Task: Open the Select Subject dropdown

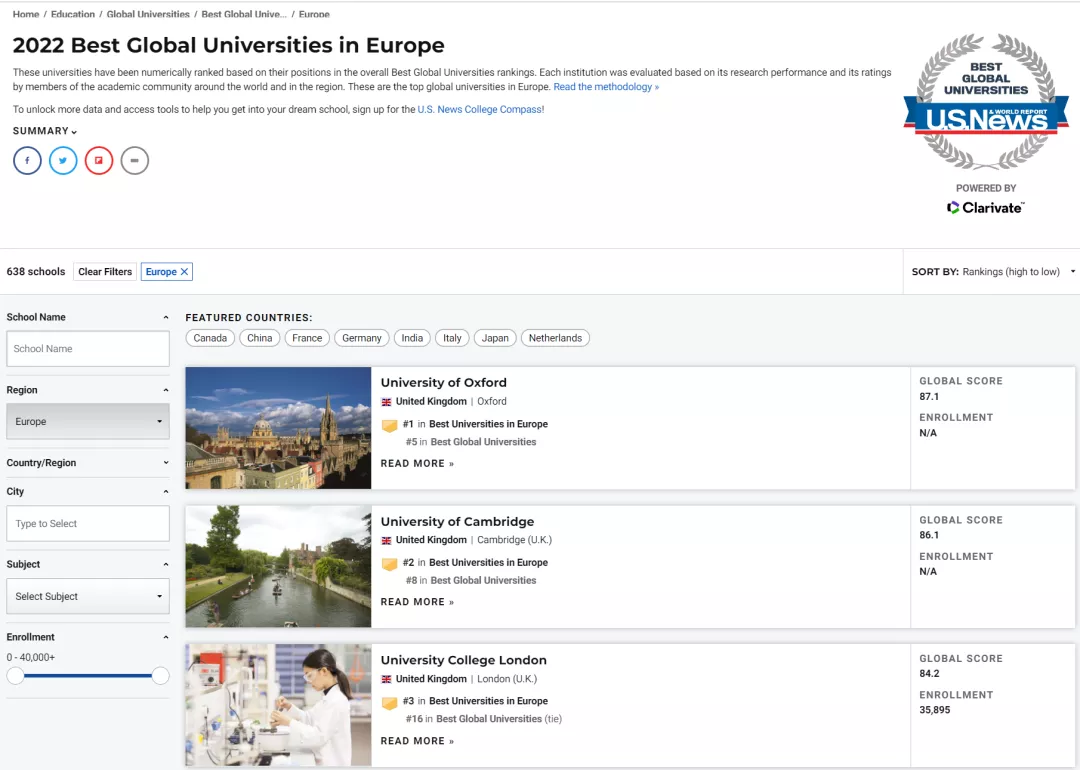Action: click(87, 596)
